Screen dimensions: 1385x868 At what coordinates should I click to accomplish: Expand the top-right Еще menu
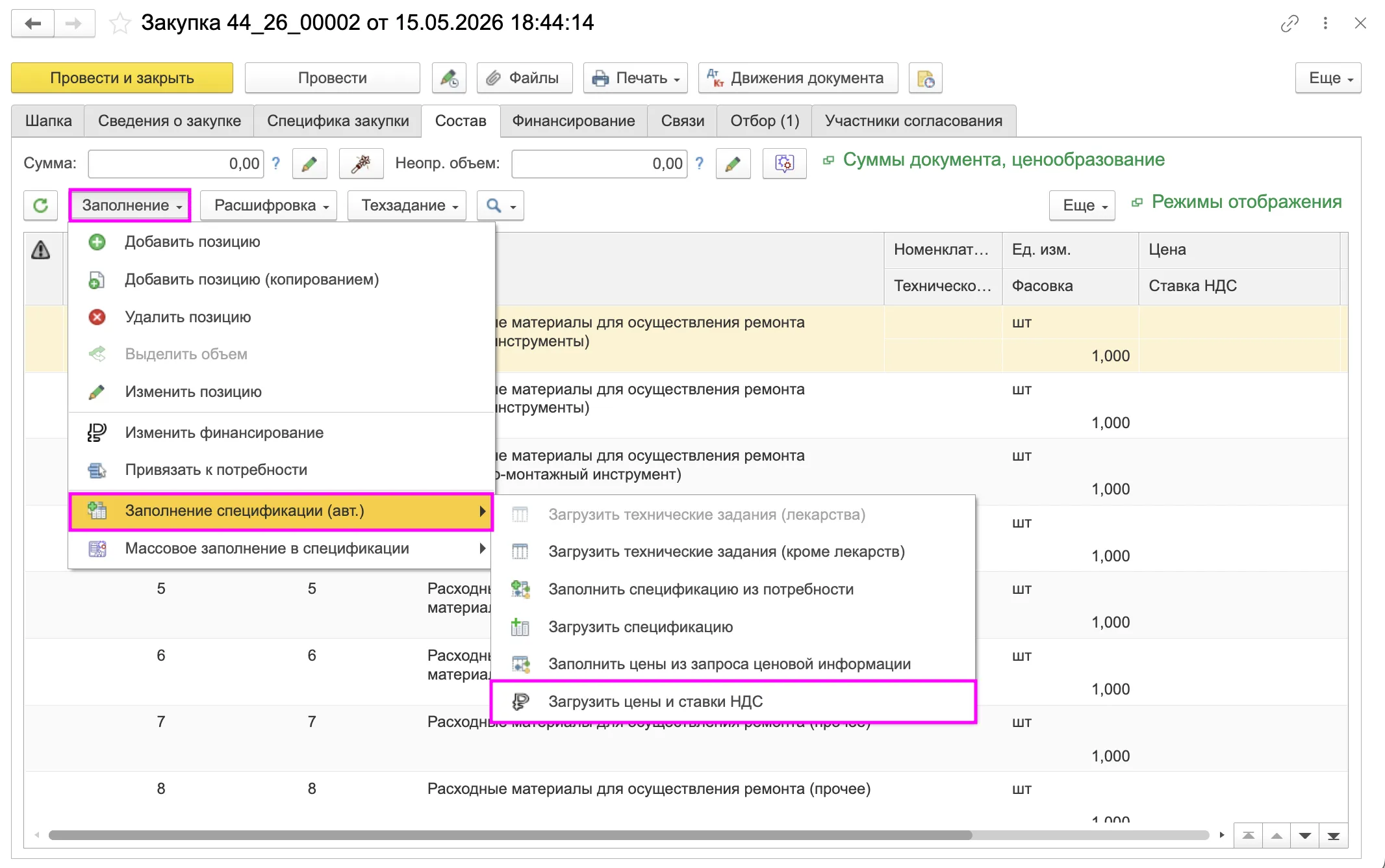click(x=1328, y=78)
